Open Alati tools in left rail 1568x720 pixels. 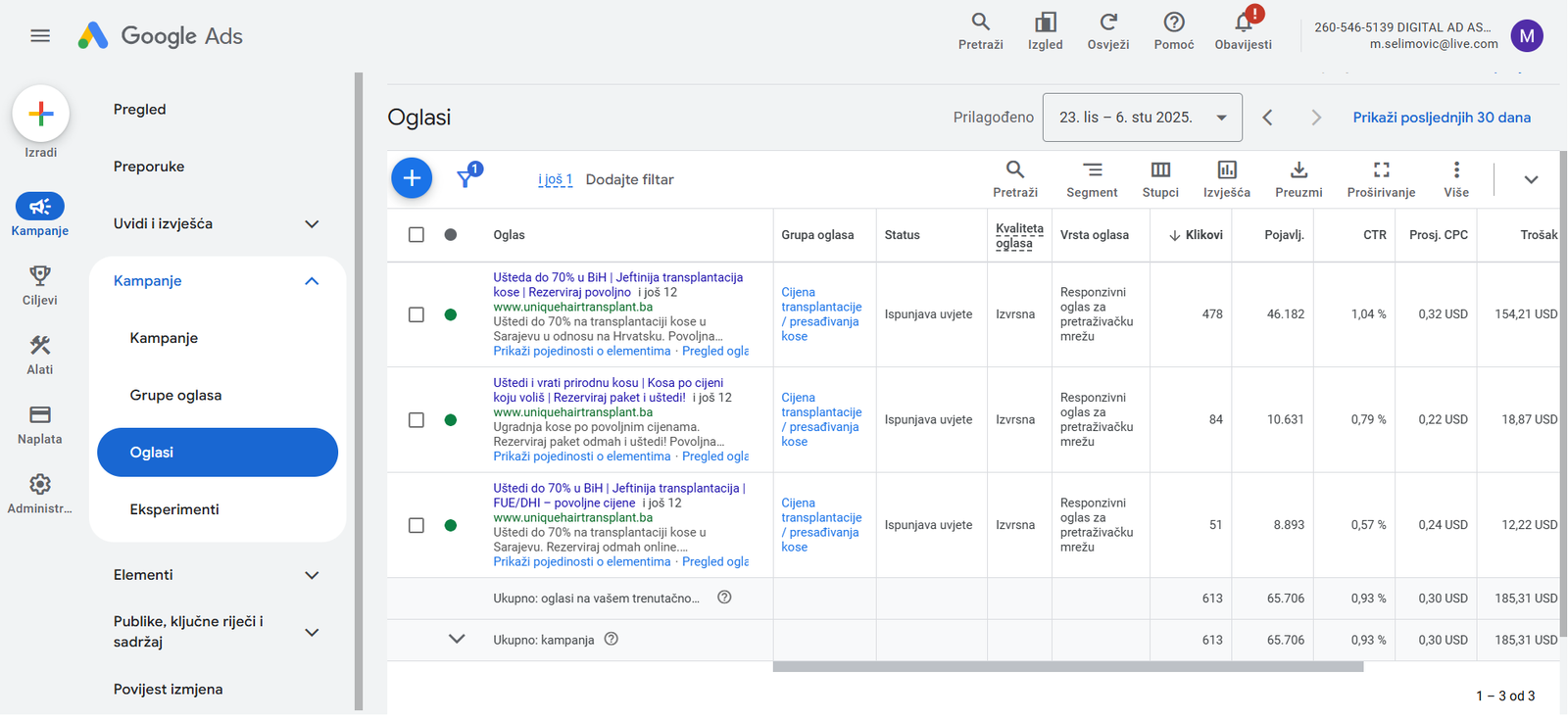click(40, 355)
